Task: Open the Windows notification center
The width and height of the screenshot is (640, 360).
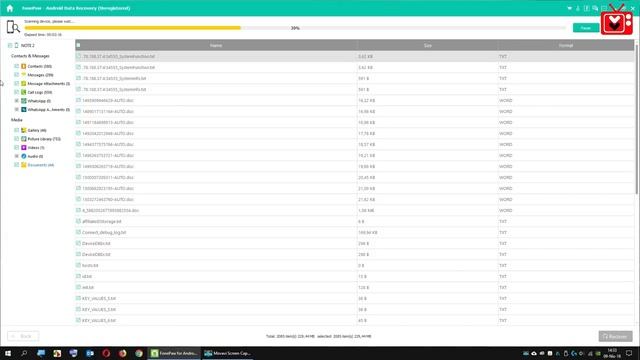Action: pyautogui.click(x=629, y=353)
